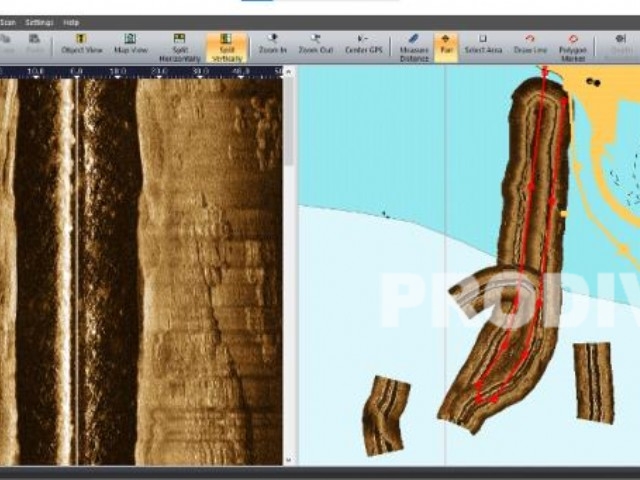This screenshot has height=480, width=640.
Task: Select Split Horizontally layout
Action: [179, 47]
